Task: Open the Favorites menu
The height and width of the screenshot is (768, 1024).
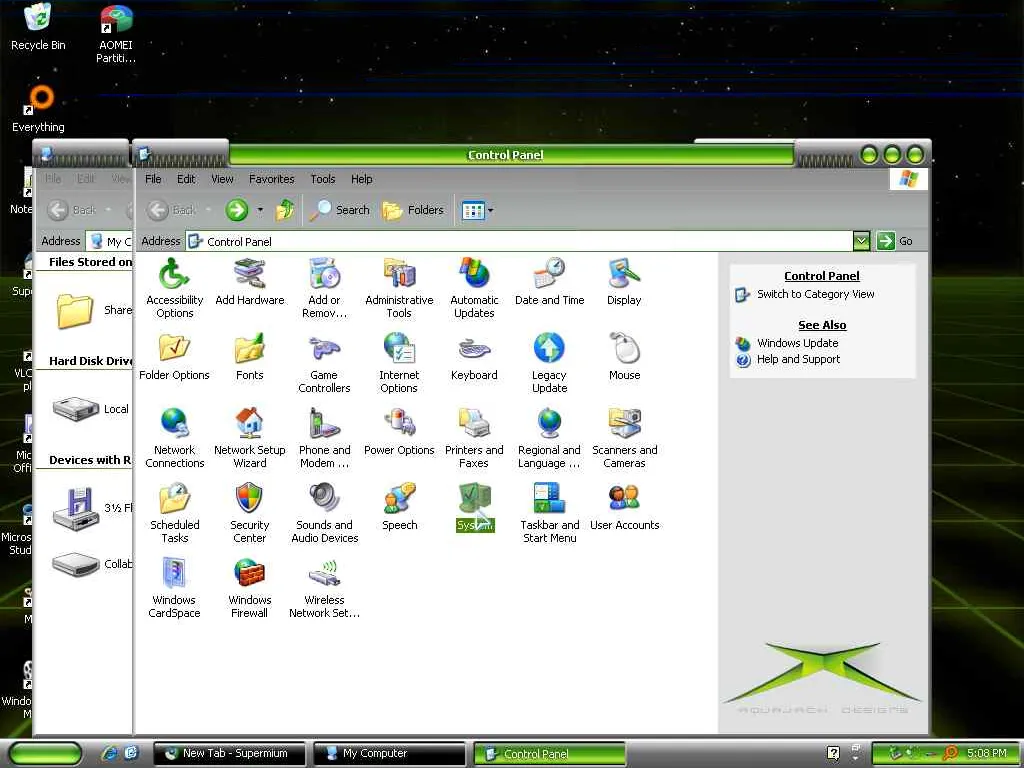Action: click(x=272, y=179)
